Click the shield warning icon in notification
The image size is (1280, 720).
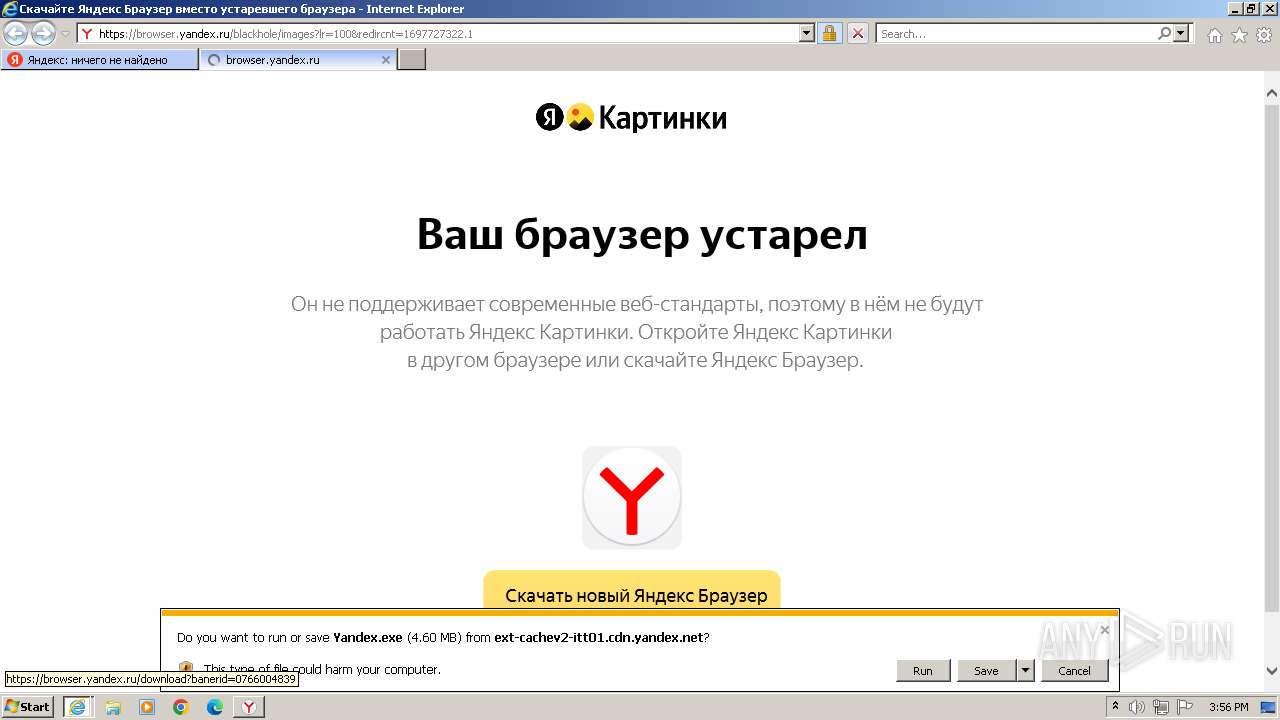[185, 669]
